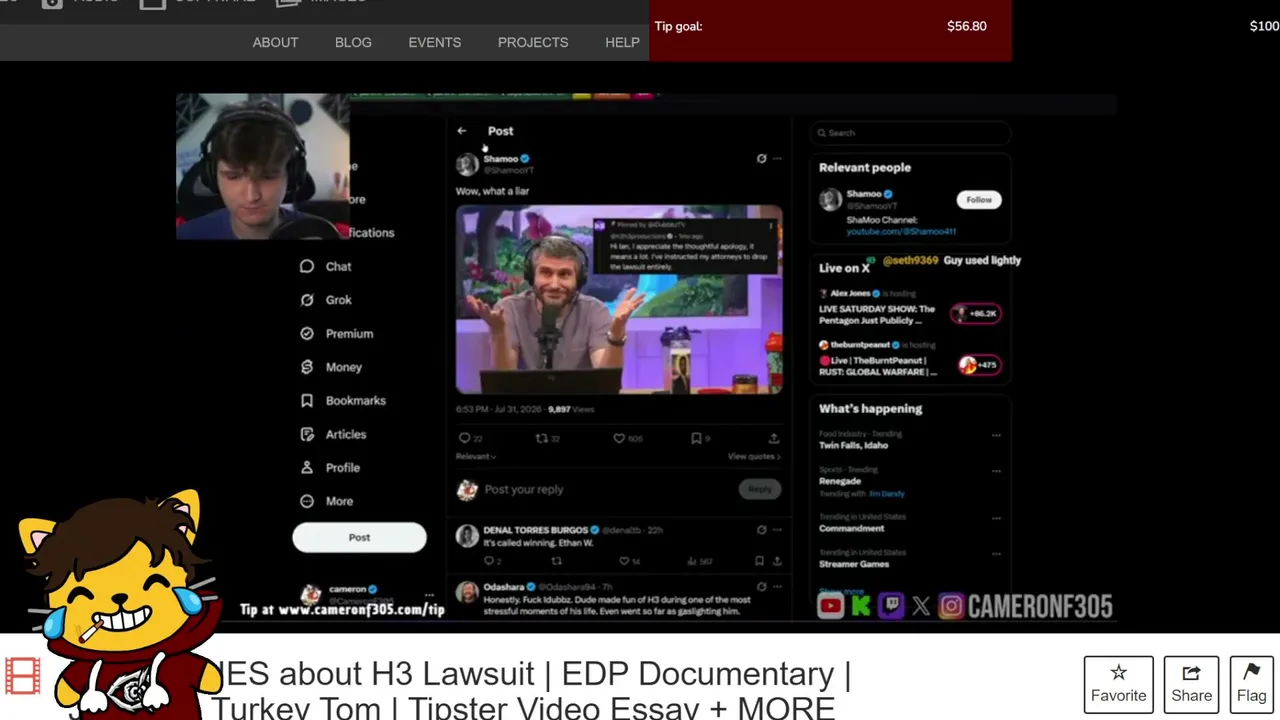Open the three-dot menu for Commandment trend

[996, 518]
